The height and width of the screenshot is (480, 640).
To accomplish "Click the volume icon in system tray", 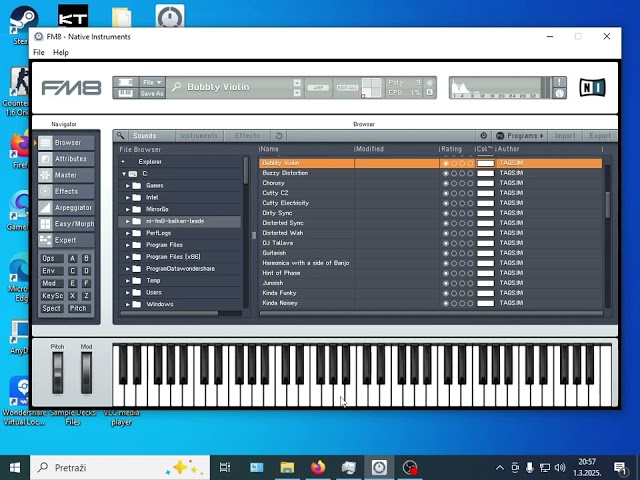I will pyautogui.click(x=560, y=467).
